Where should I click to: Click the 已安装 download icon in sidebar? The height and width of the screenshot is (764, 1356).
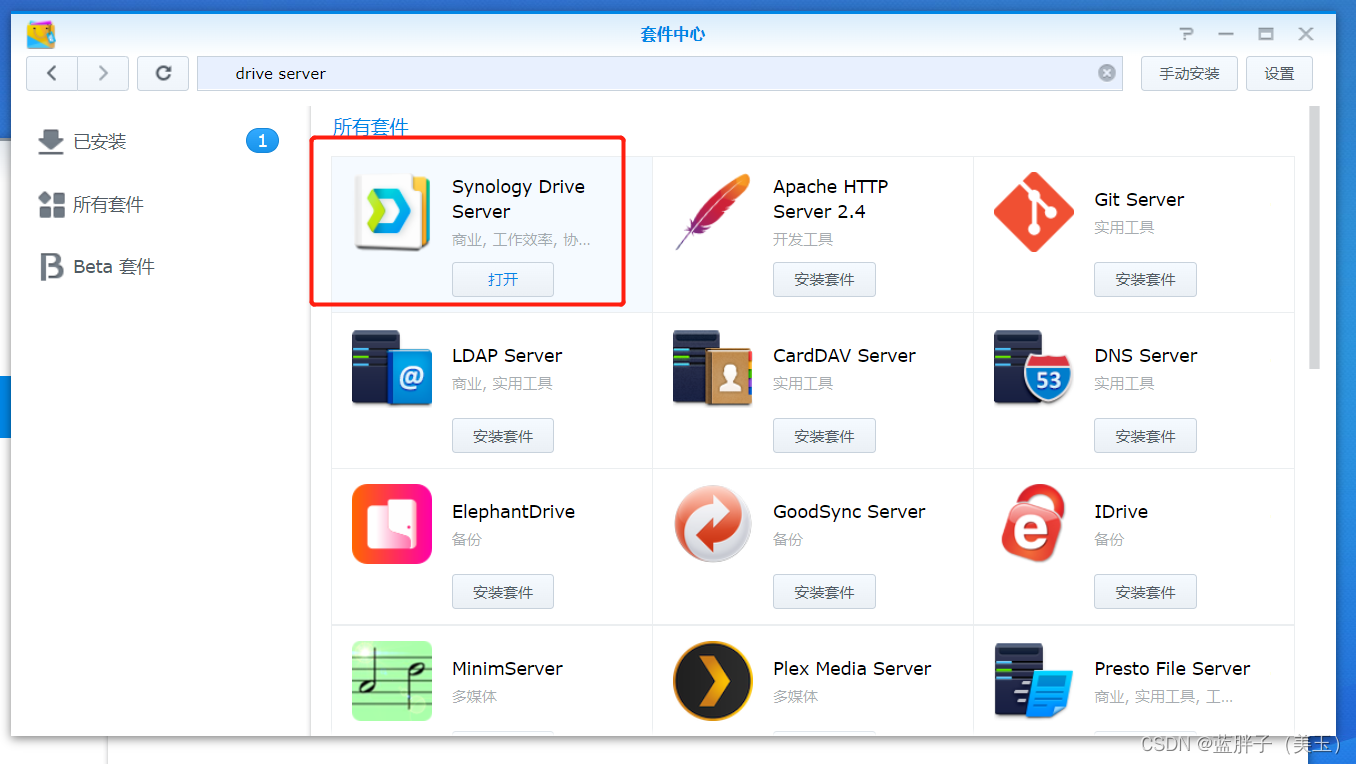click(51, 142)
